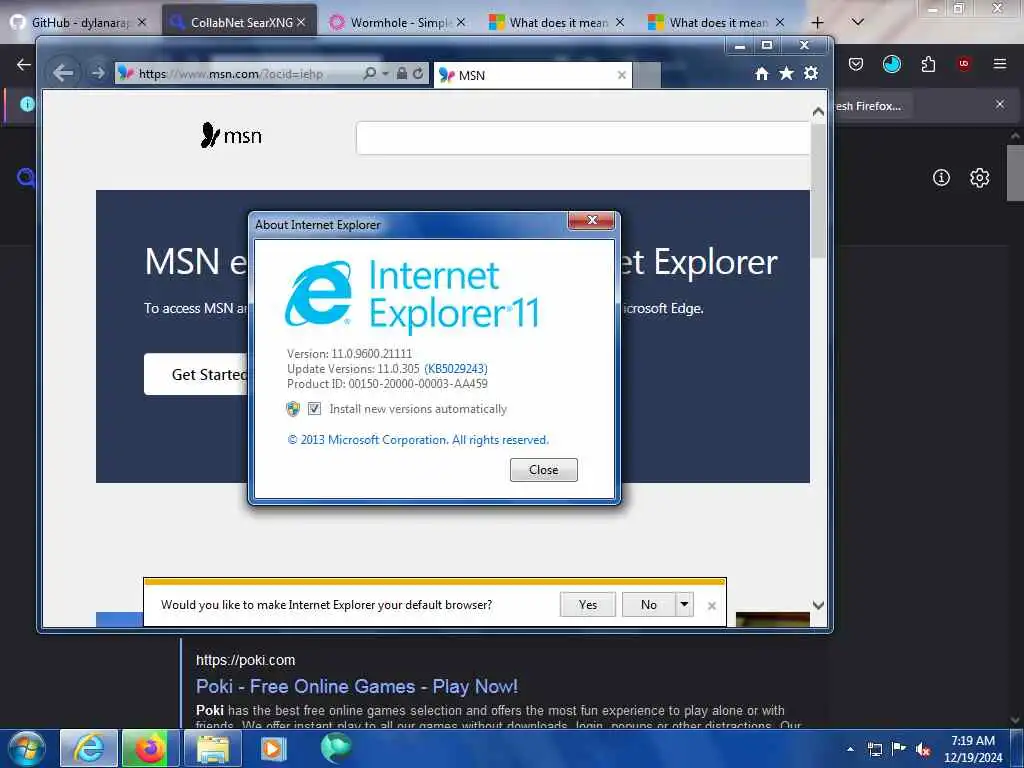
Task: Click the Internet Explorer back arrow
Action: tap(63, 72)
